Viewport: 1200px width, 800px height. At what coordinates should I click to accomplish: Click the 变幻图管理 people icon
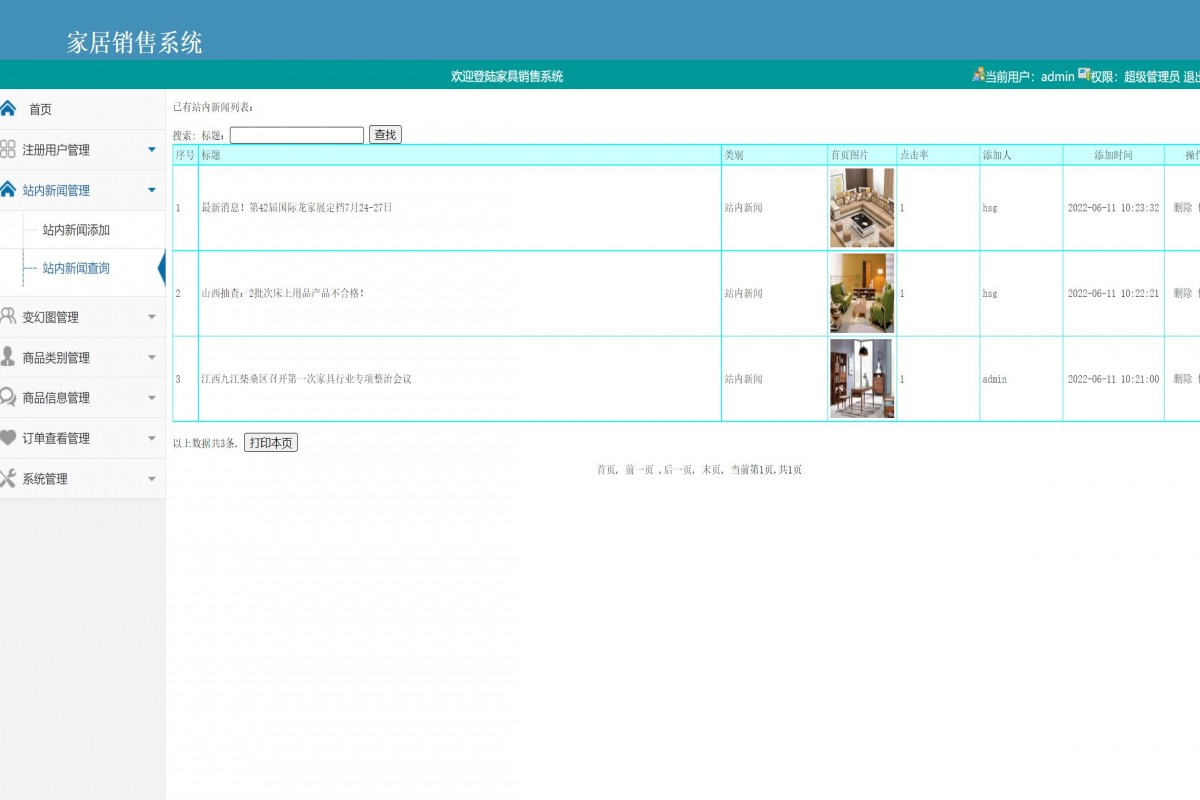click(8, 316)
